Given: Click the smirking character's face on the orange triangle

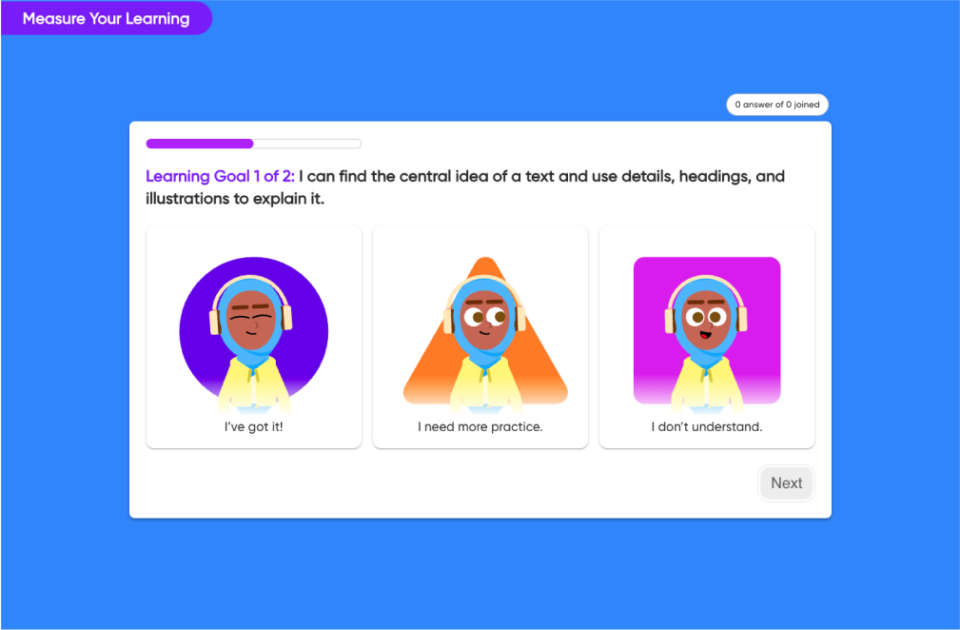Looking at the screenshot, I should point(484,321).
